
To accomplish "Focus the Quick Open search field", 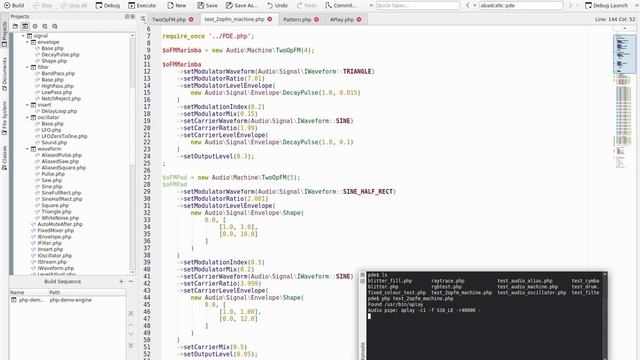I will 417,5.
